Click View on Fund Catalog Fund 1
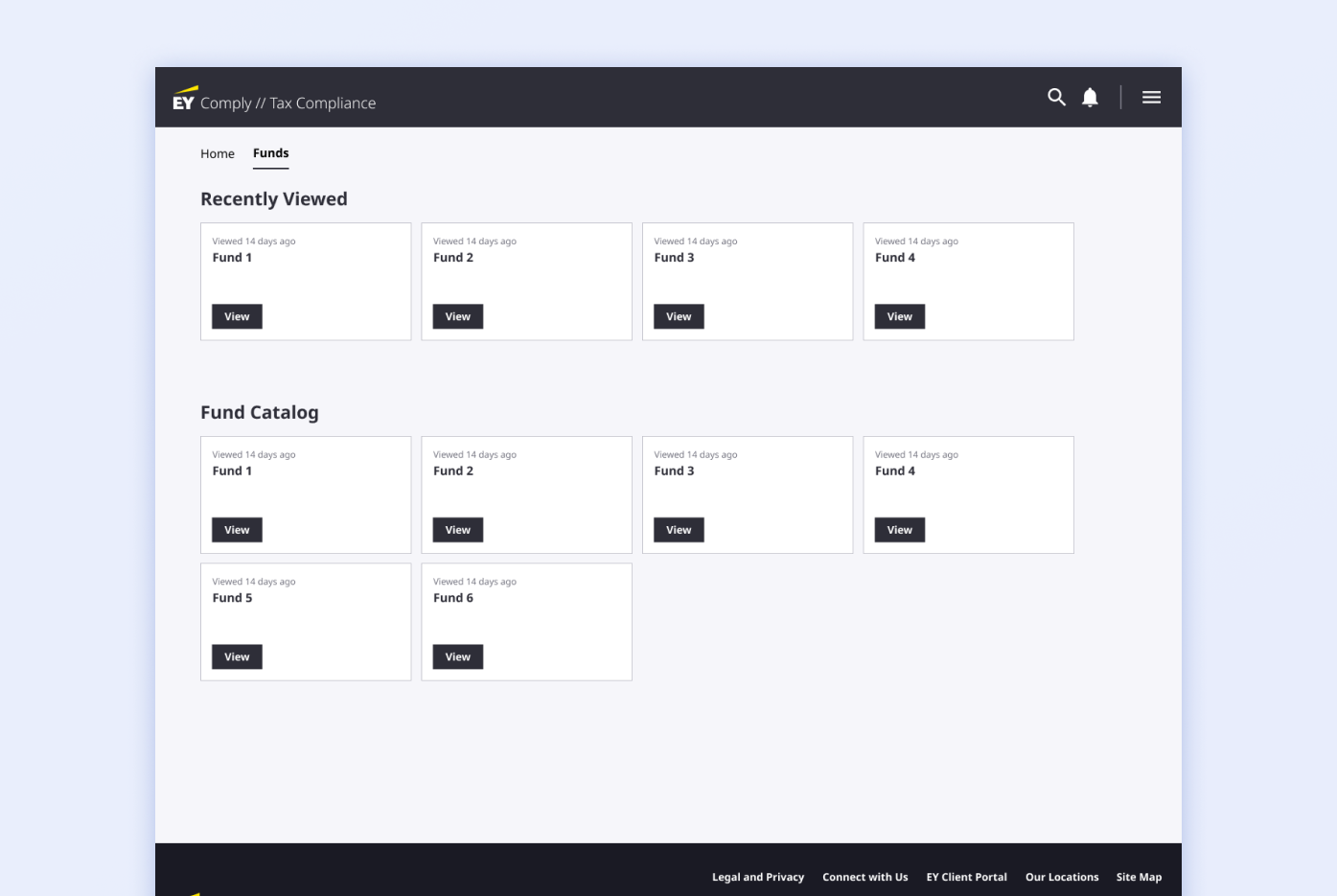 pyautogui.click(x=237, y=530)
